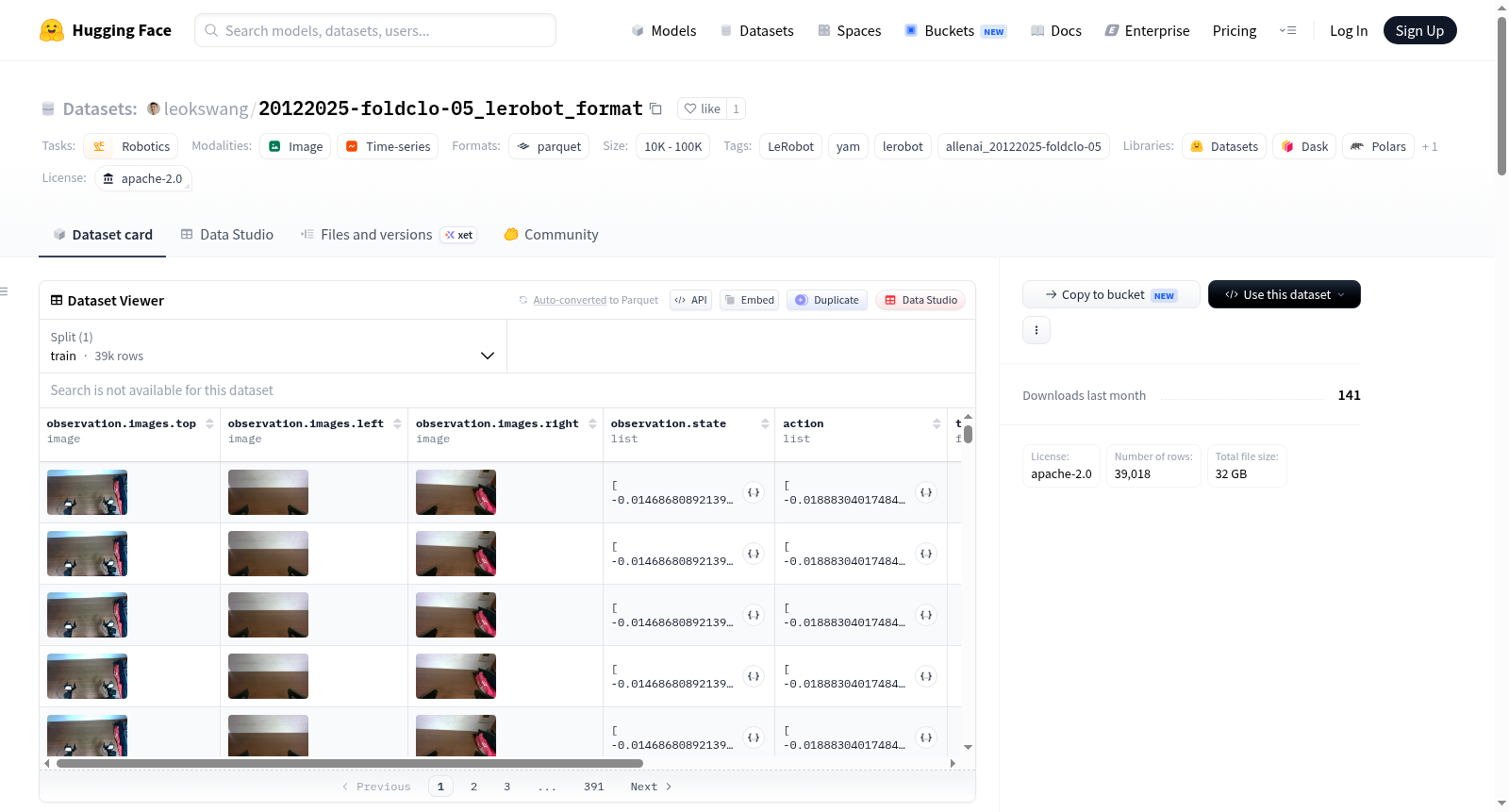1509x812 pixels.
Task: Go to page 2 of rows
Action: [473, 787]
